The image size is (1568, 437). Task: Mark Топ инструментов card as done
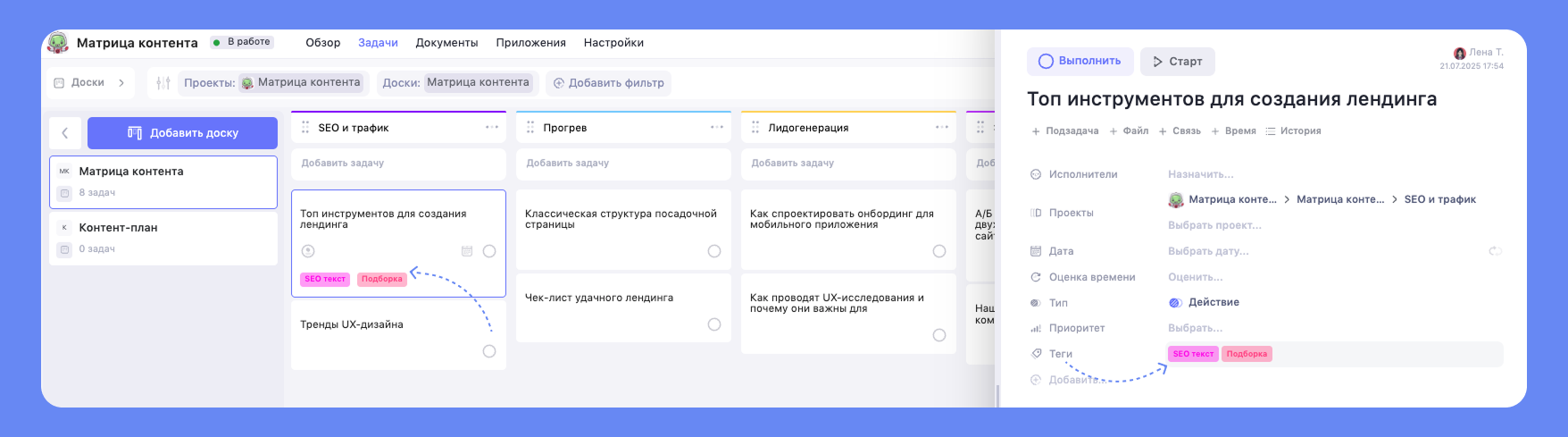tap(489, 251)
